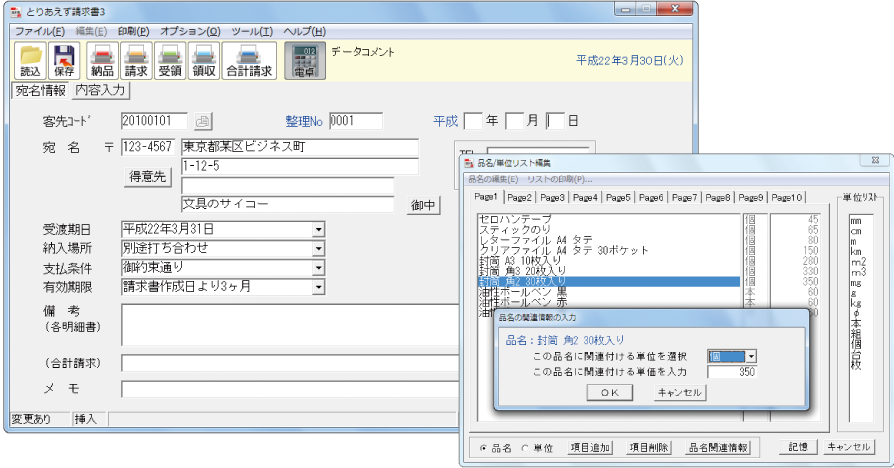894x468 pixels.
Task: Click the 領収 printer icon
Action: pos(204,60)
